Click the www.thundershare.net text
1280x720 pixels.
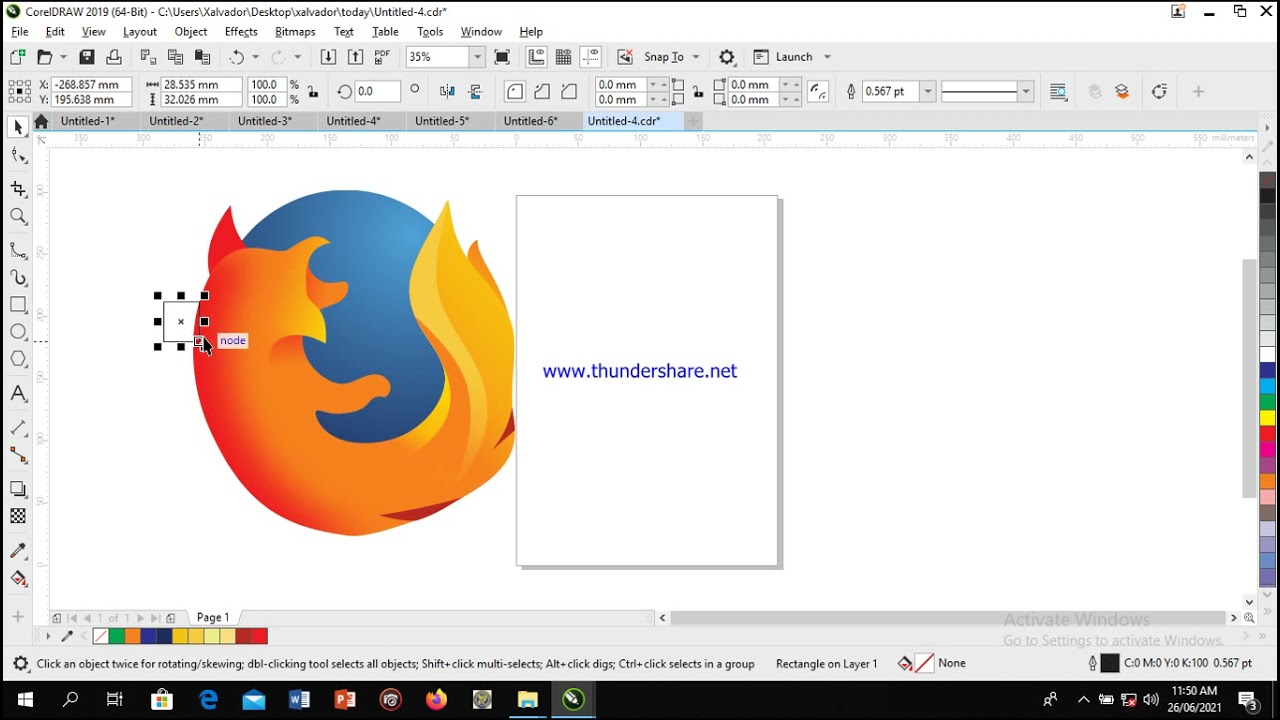coord(640,371)
